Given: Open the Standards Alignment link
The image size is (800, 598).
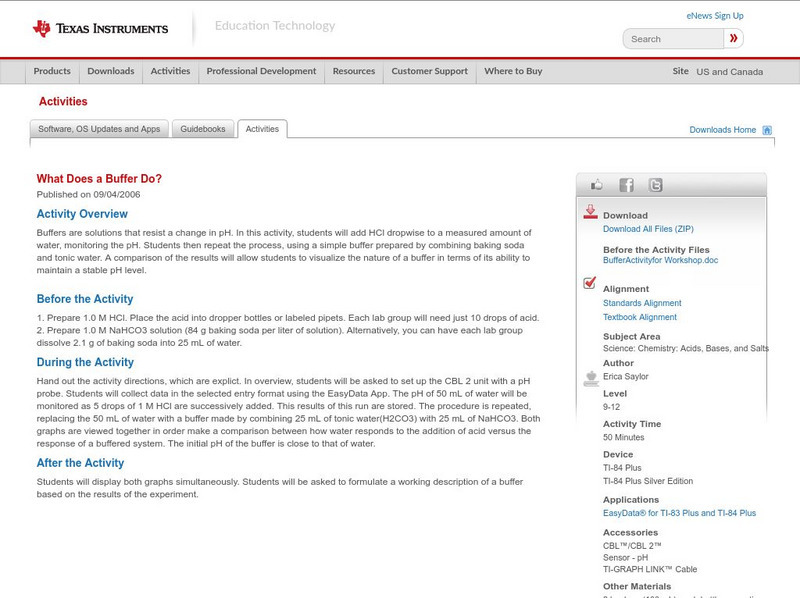Looking at the screenshot, I should point(642,303).
